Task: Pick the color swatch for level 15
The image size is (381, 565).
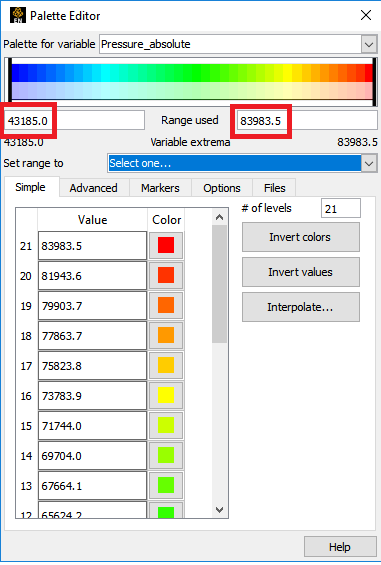Action: tap(166, 426)
